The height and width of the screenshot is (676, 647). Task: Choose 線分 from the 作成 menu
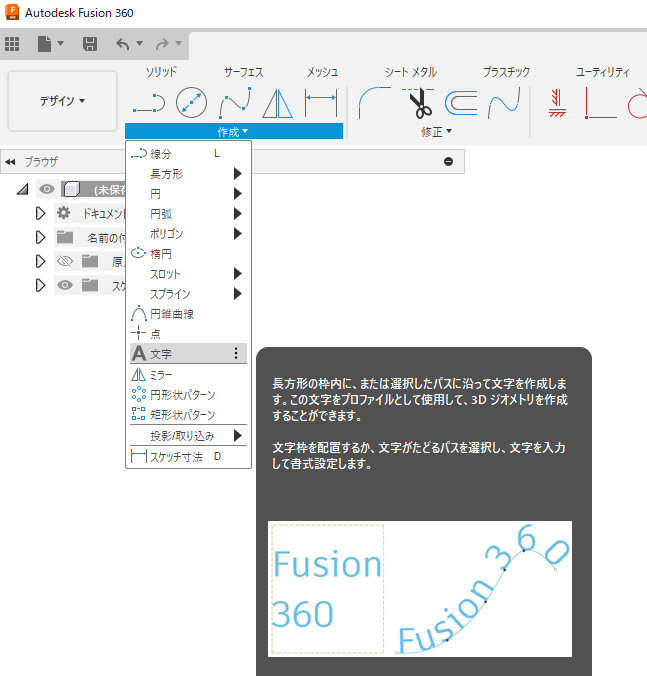click(188, 154)
